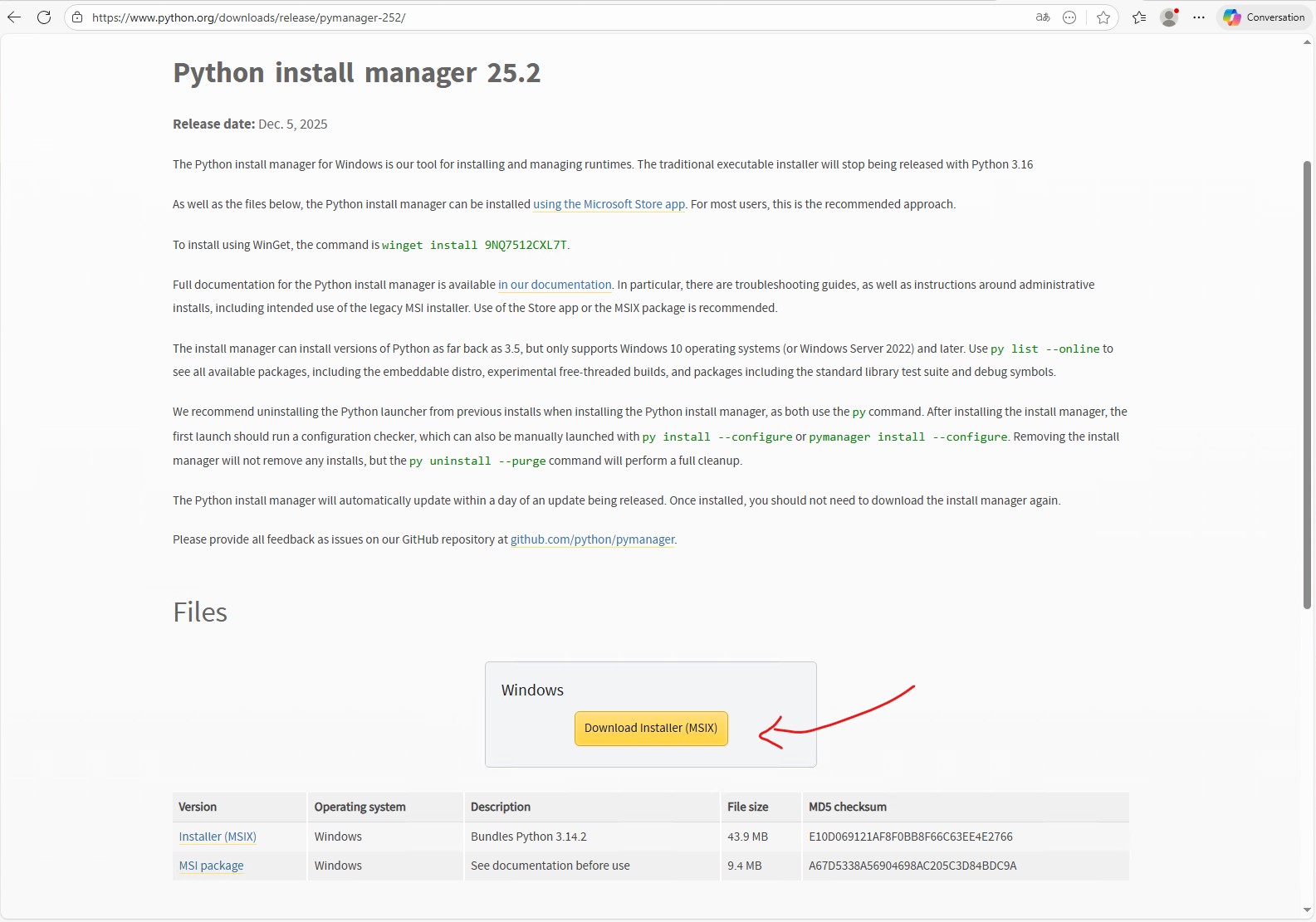
Task: Open the browser Settings and more menu
Action: pyautogui.click(x=1199, y=17)
